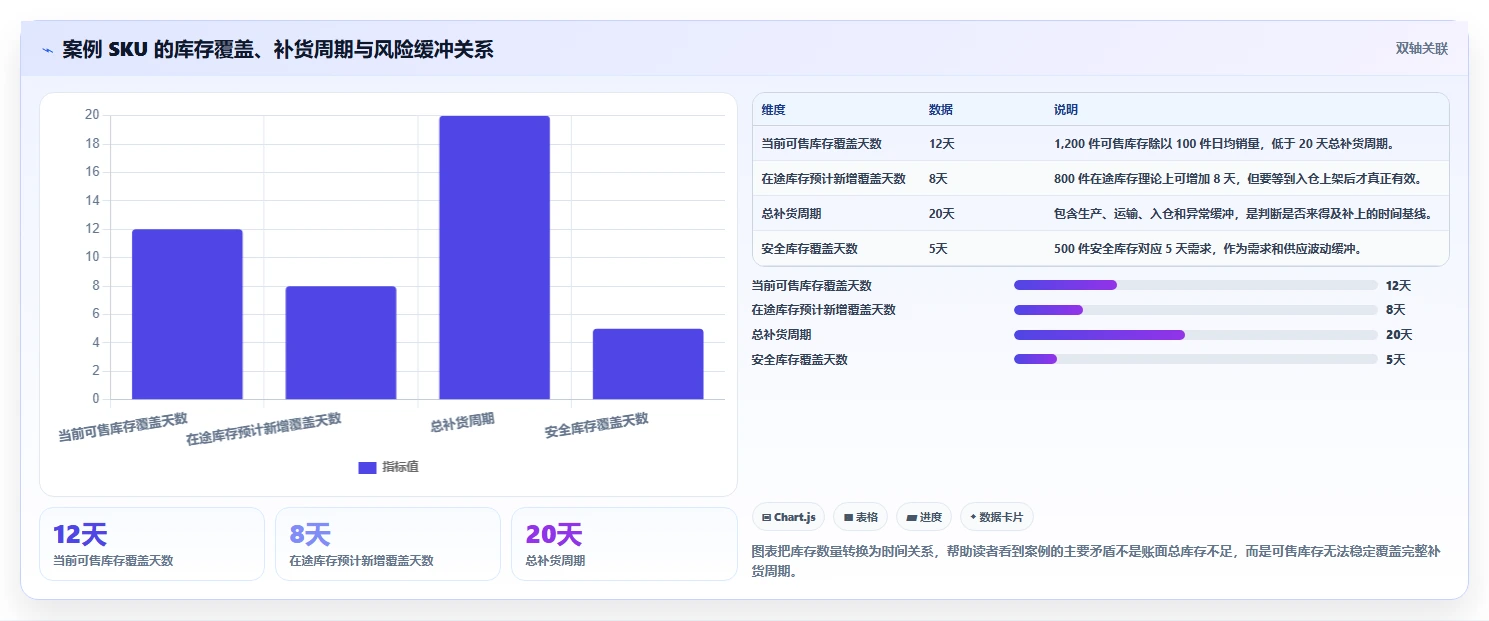
Task: Toggle the 指标值 legend color box
Action: coord(367,467)
